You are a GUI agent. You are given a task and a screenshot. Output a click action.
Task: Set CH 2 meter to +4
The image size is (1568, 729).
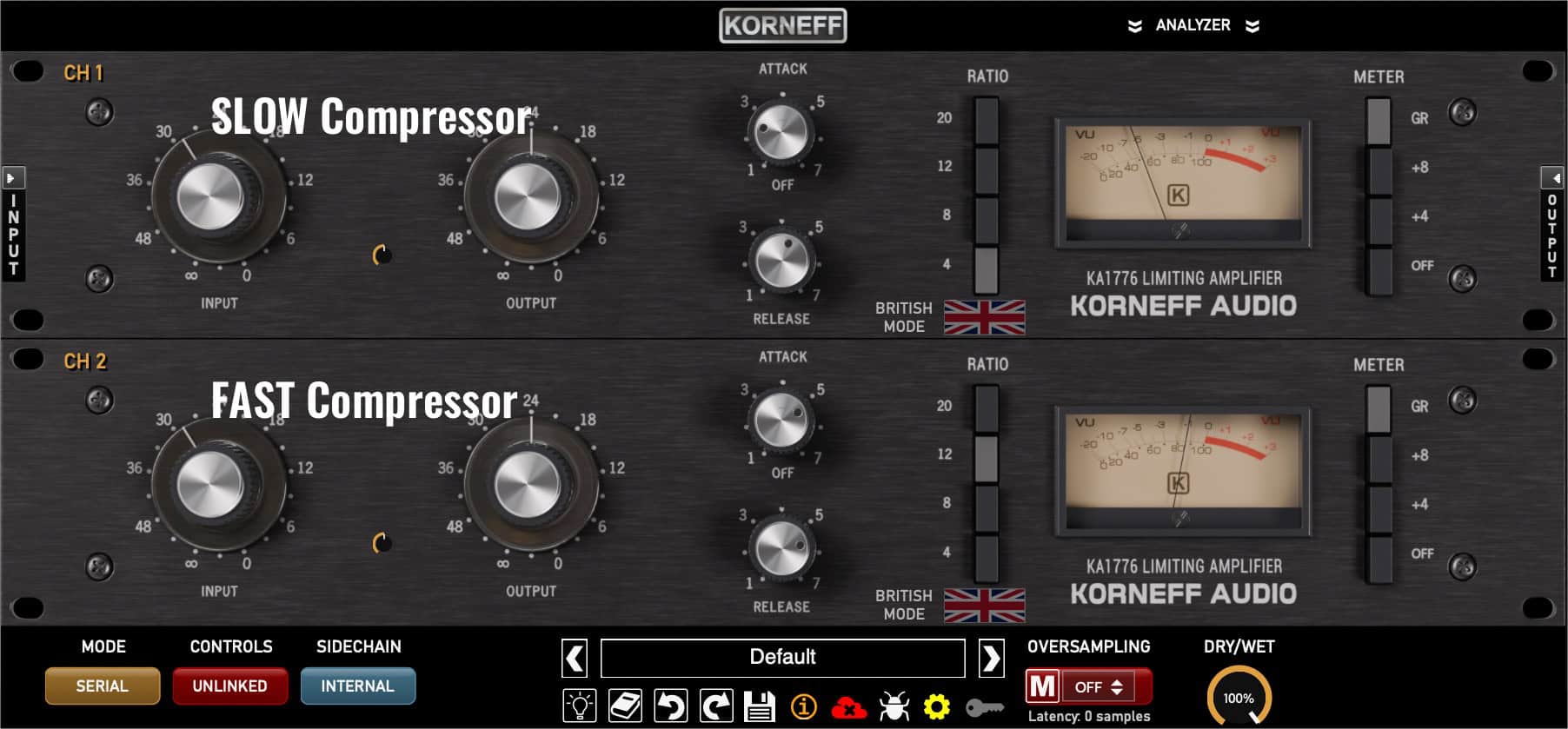tap(1379, 508)
